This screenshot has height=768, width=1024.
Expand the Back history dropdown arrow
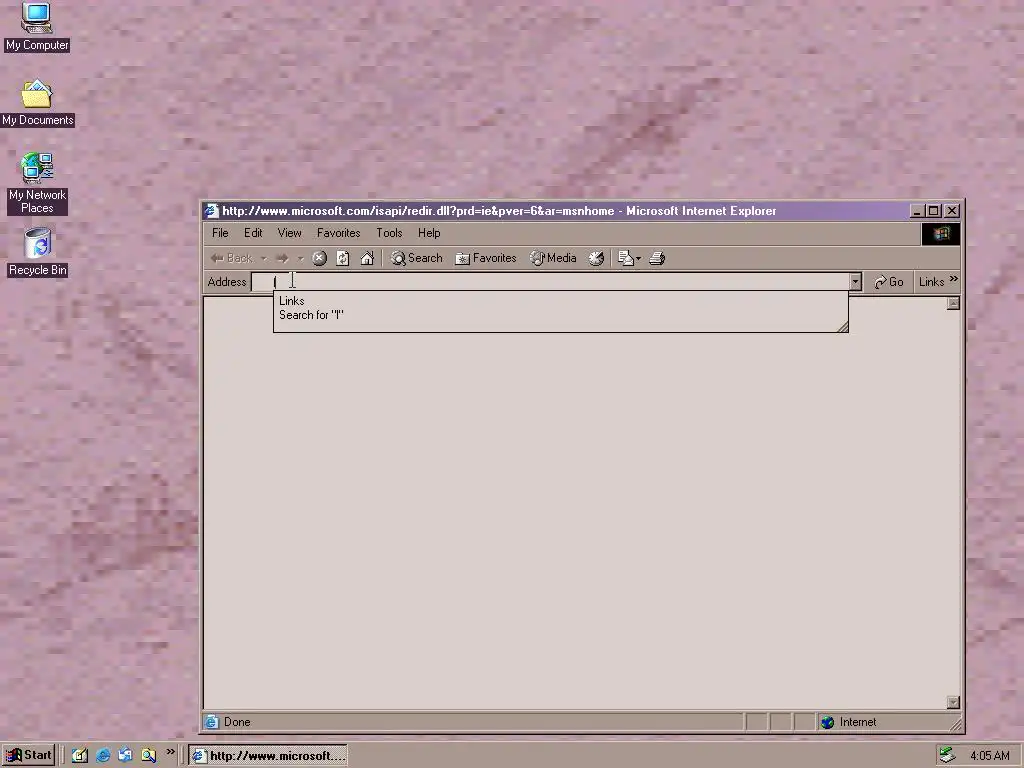click(x=264, y=259)
